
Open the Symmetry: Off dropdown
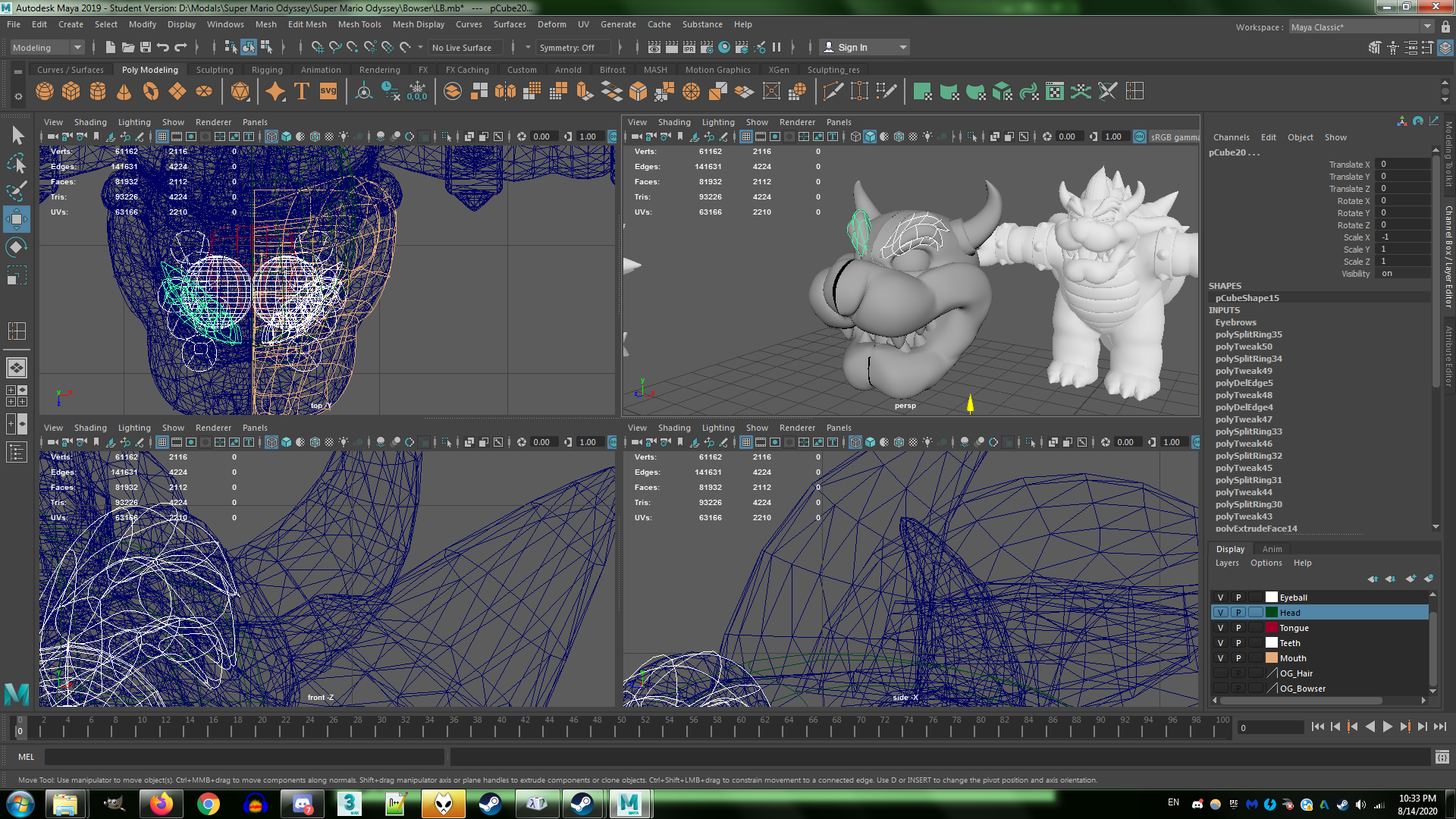pyautogui.click(x=573, y=47)
